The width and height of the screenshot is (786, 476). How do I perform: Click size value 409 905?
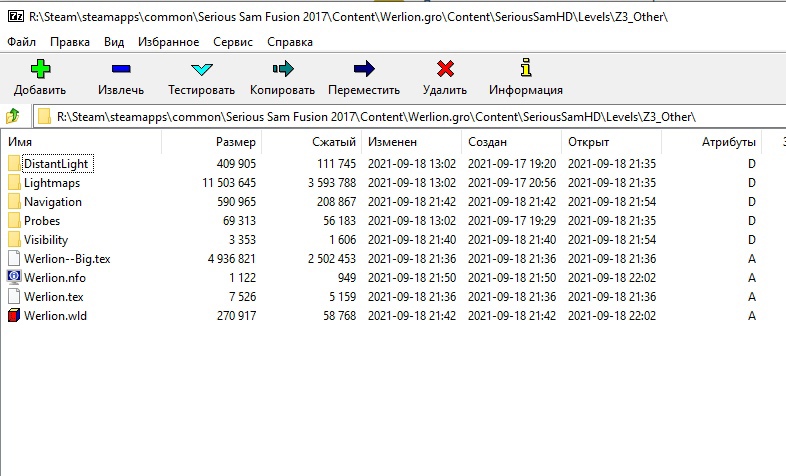(236, 164)
